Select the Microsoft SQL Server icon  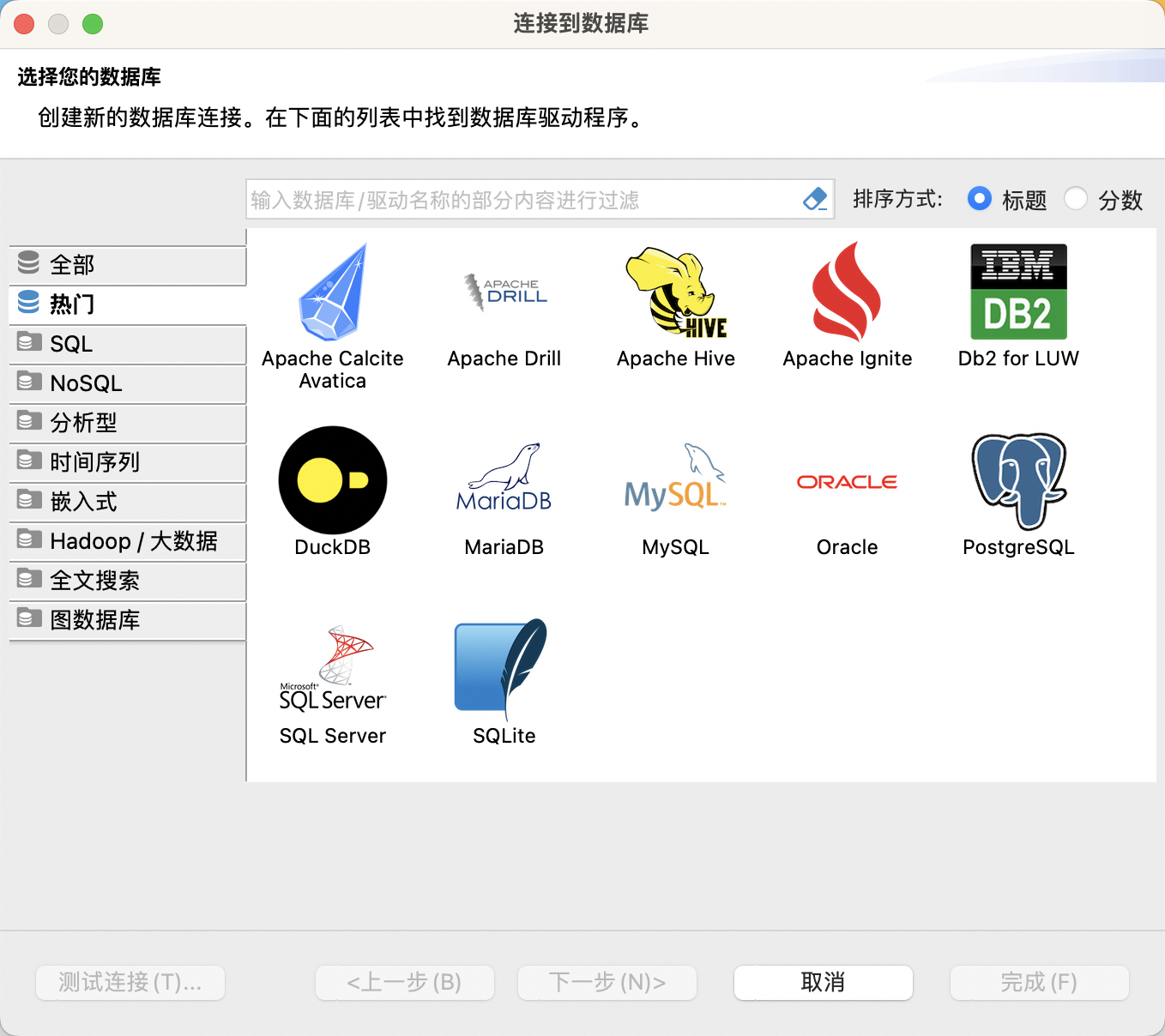pyautogui.click(x=333, y=668)
